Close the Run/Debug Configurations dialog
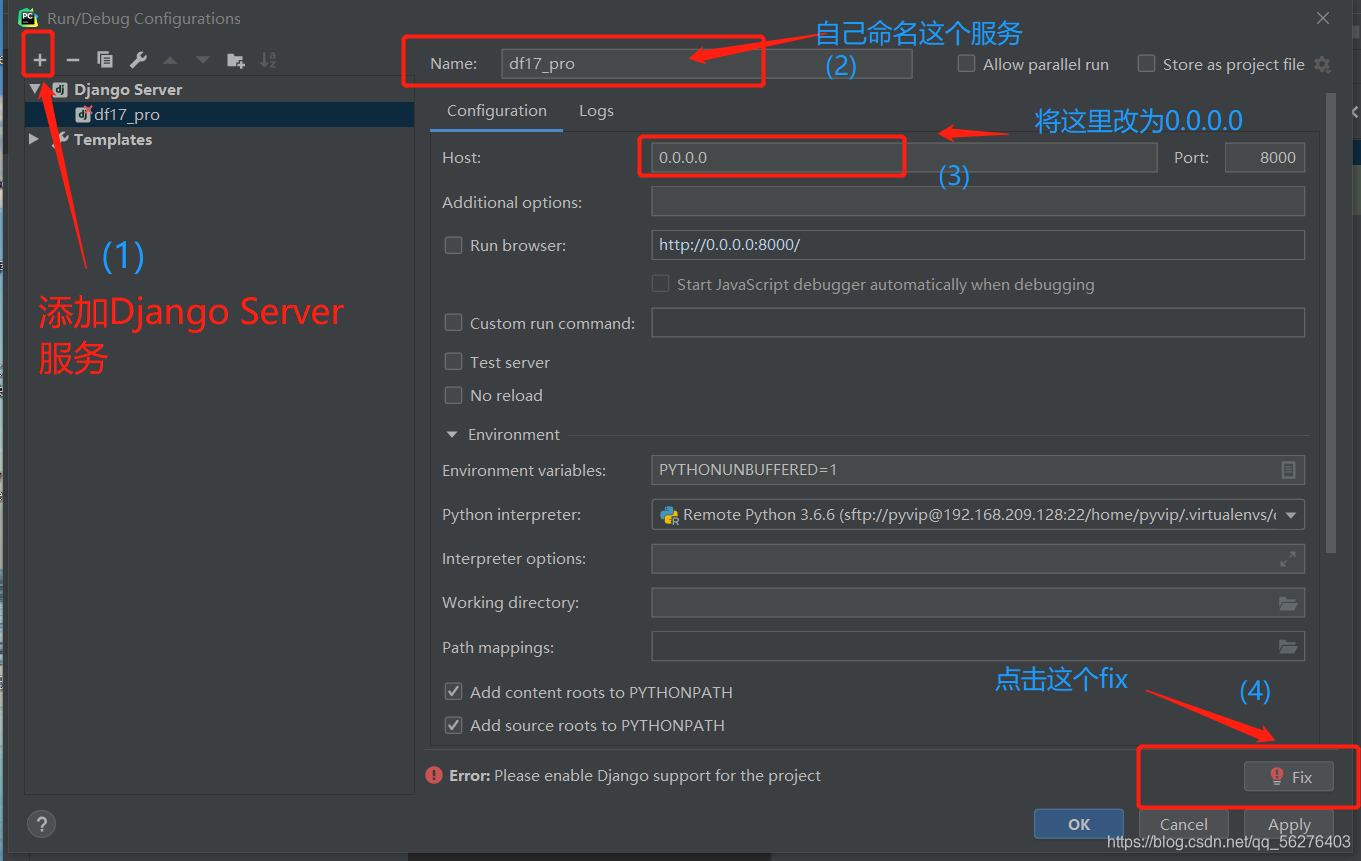This screenshot has width=1361, height=861. [x=1323, y=18]
